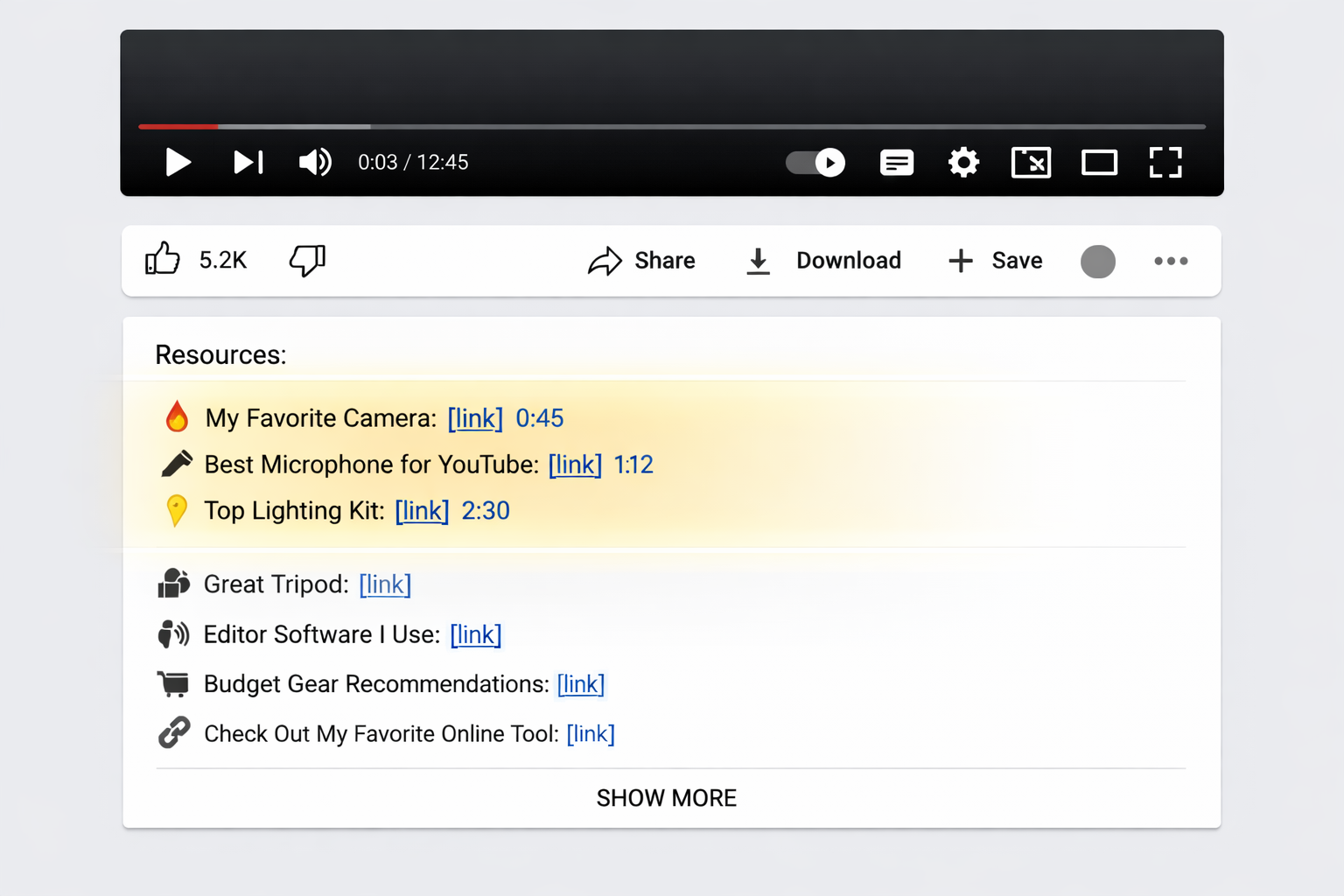
Task: Skip to the next video
Action: click(248, 162)
